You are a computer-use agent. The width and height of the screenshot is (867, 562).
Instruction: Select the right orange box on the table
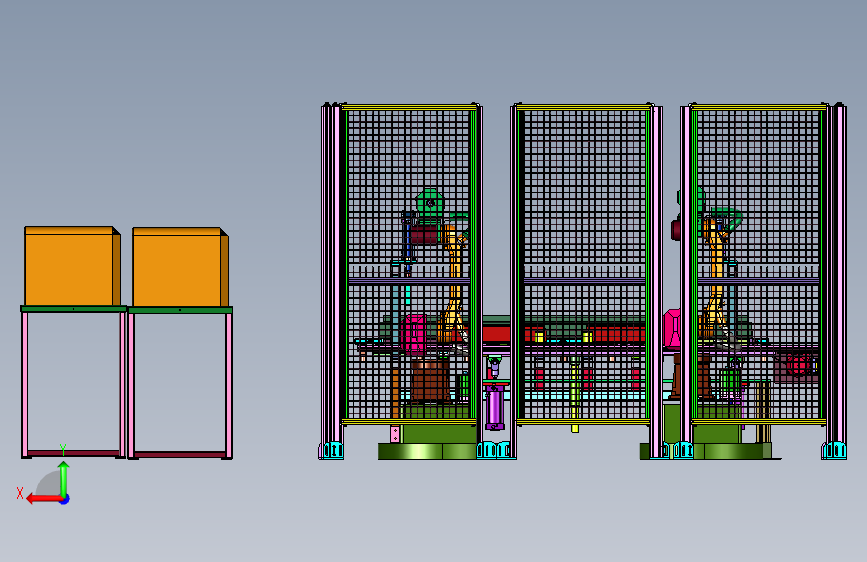180,267
